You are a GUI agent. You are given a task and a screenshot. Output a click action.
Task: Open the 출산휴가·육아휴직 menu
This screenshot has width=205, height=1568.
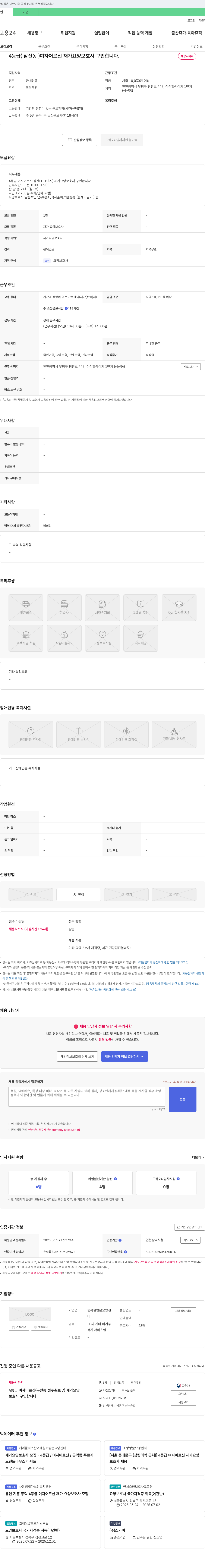coord(187,33)
